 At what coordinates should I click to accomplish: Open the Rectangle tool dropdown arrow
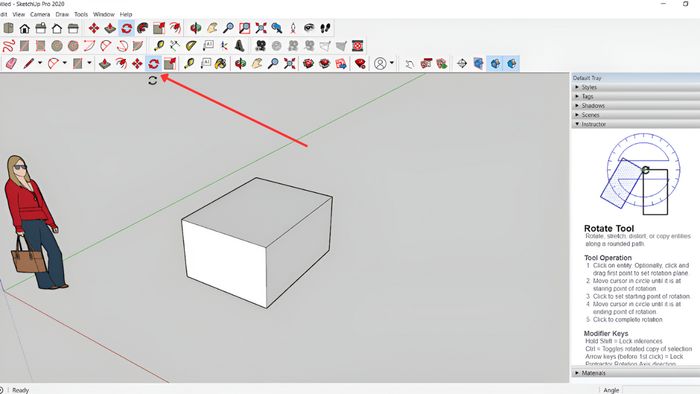tap(89, 63)
